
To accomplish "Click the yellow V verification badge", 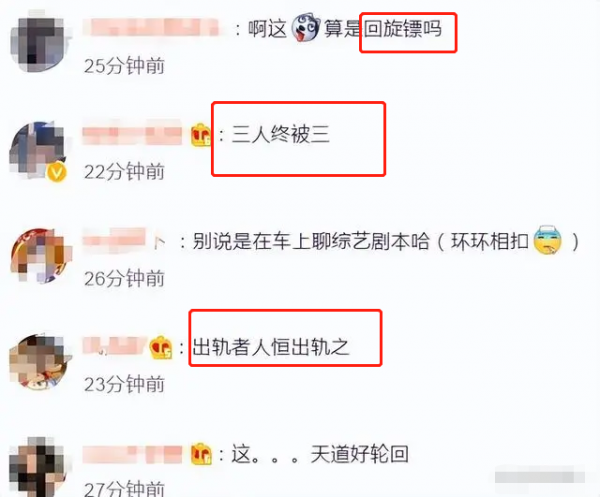I will point(57,172).
